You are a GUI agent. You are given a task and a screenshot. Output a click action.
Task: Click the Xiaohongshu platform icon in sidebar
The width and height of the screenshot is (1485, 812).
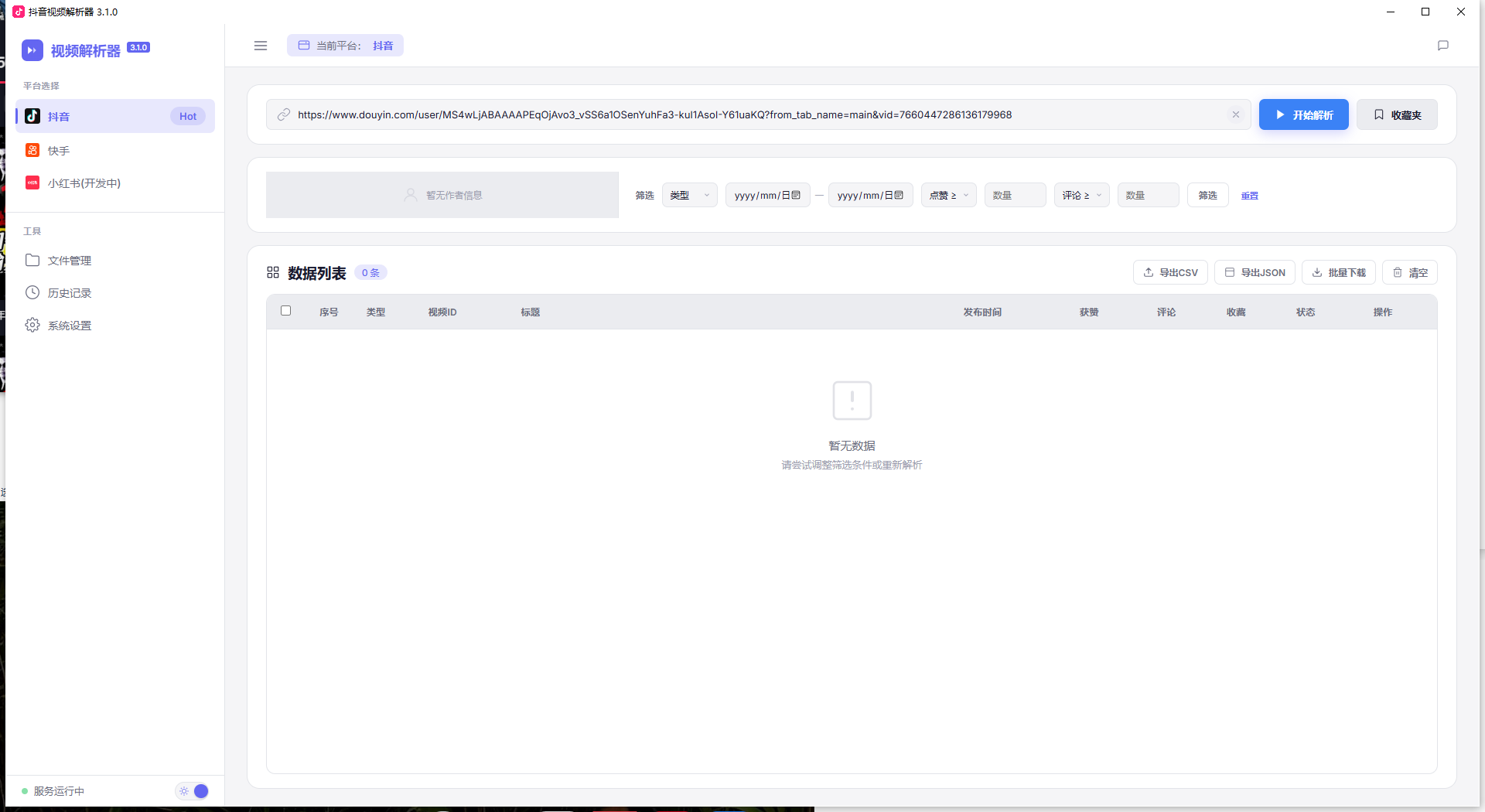click(32, 183)
